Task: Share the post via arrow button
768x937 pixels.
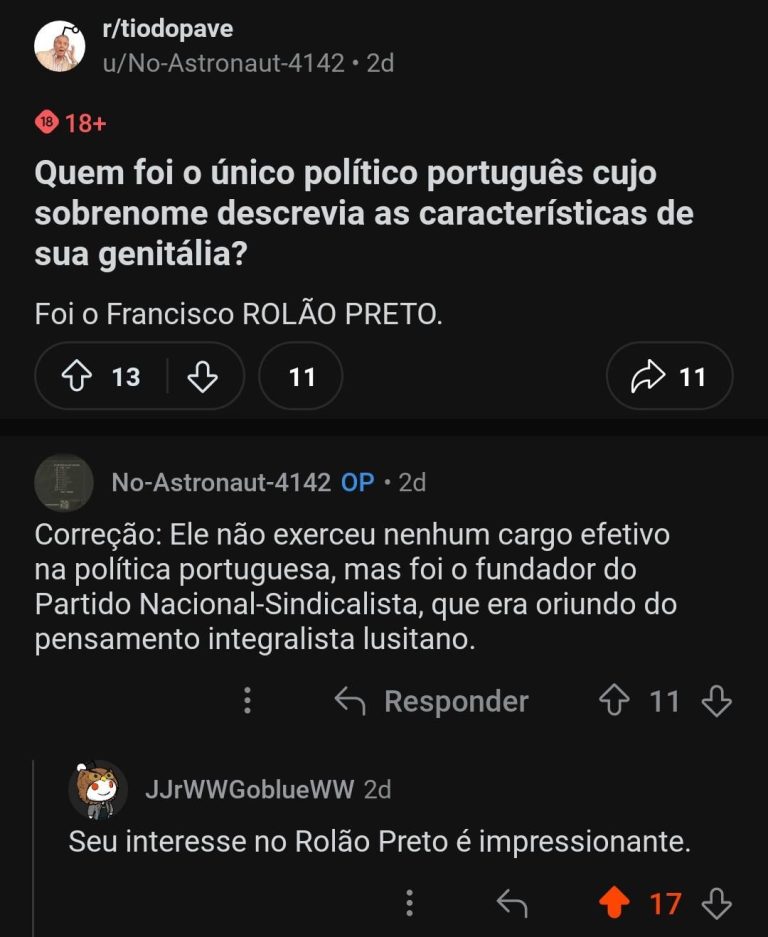Action: coord(669,377)
